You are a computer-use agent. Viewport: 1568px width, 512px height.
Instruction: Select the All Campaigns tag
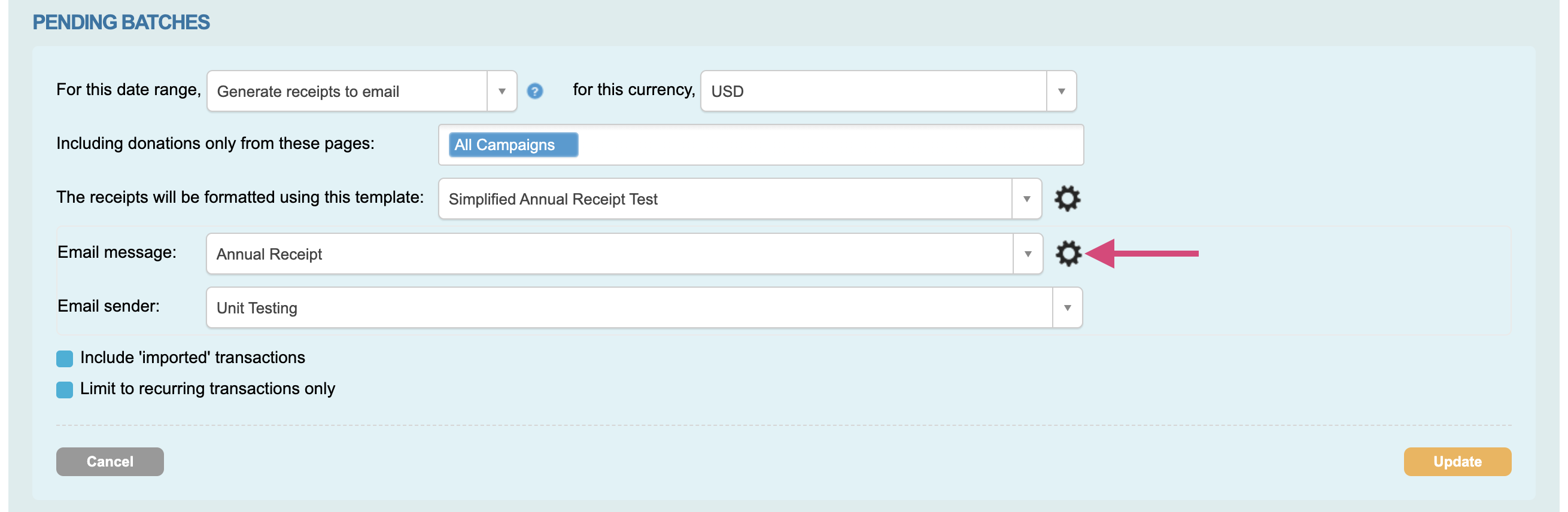point(512,145)
